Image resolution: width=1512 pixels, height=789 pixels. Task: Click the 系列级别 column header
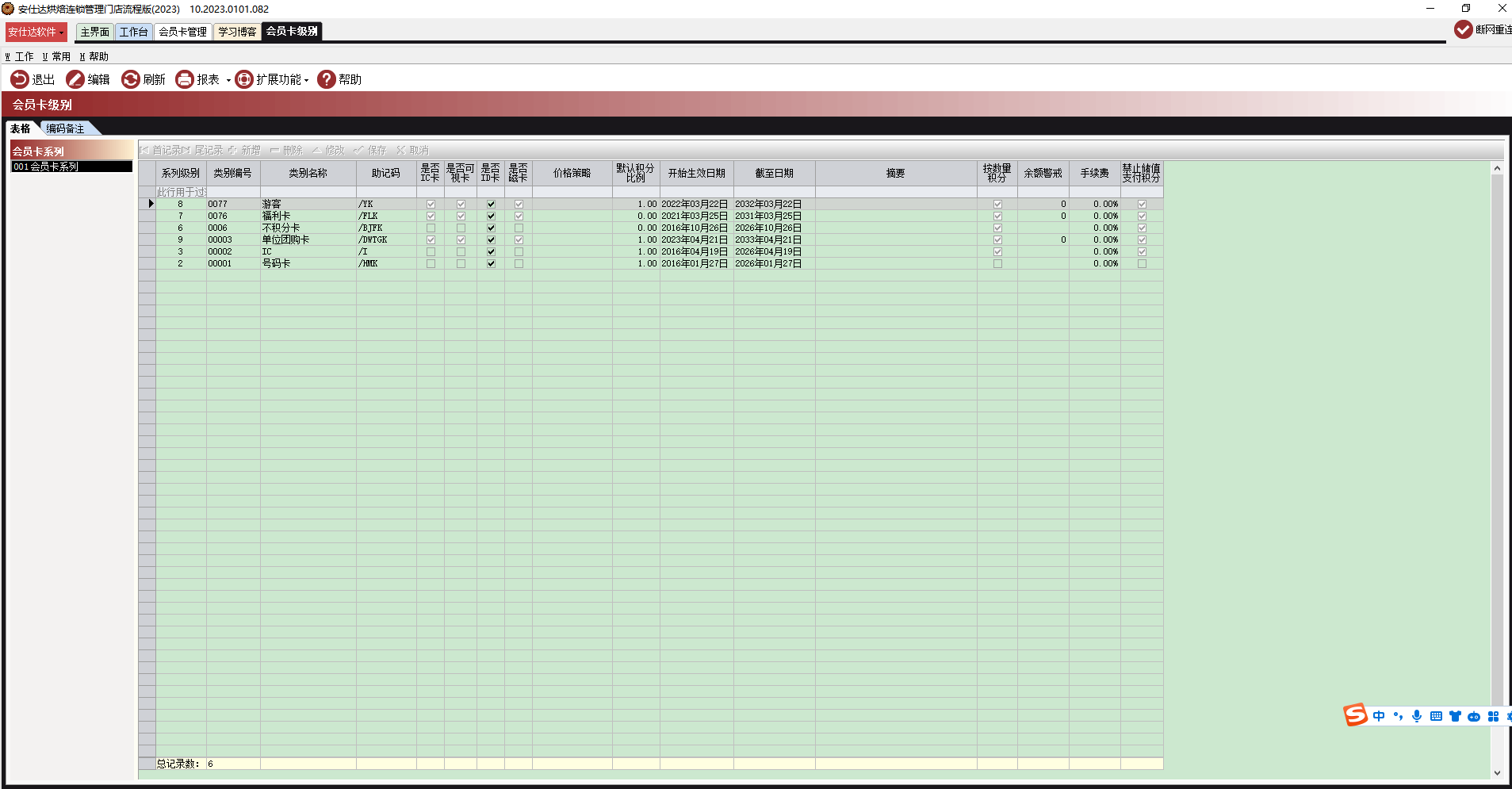pyautogui.click(x=181, y=174)
